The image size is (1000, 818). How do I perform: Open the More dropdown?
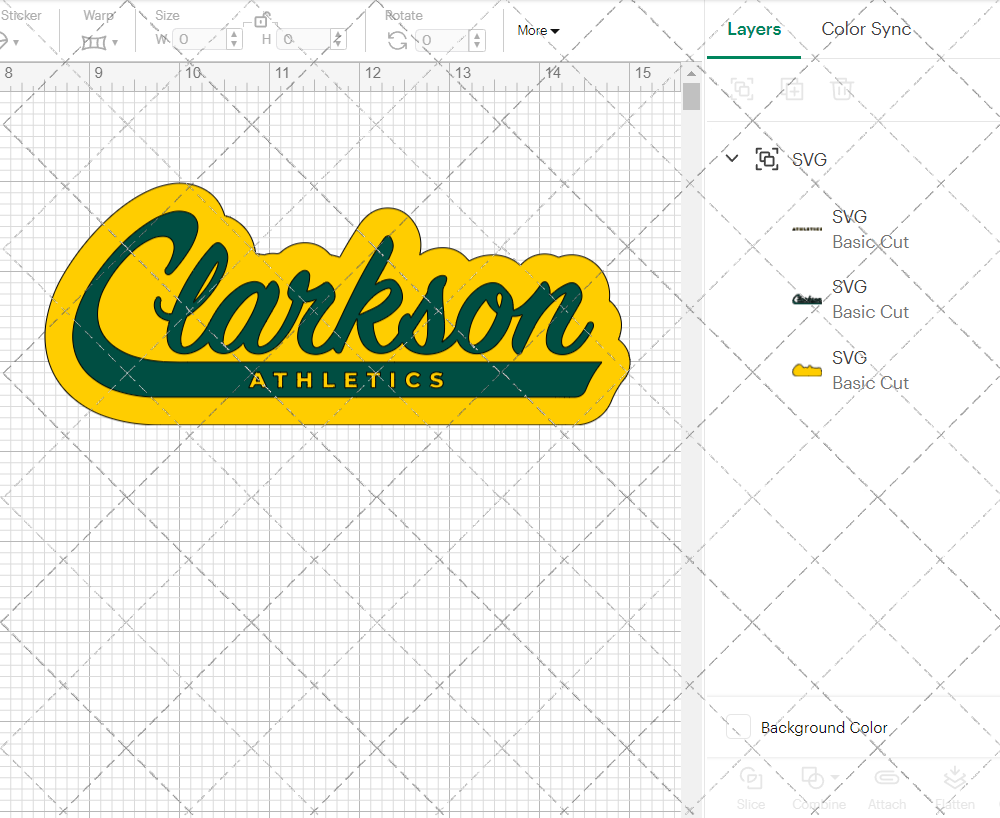click(537, 31)
